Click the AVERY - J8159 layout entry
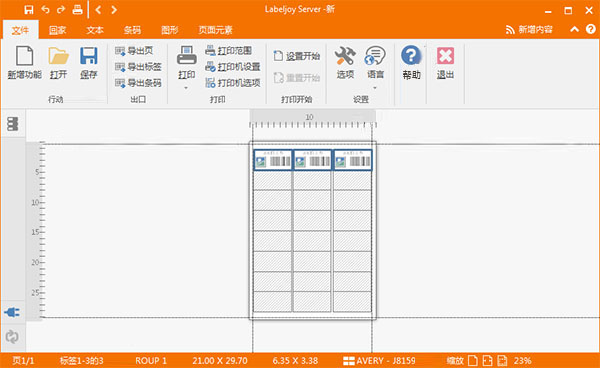The height and width of the screenshot is (368, 600). coord(379,361)
